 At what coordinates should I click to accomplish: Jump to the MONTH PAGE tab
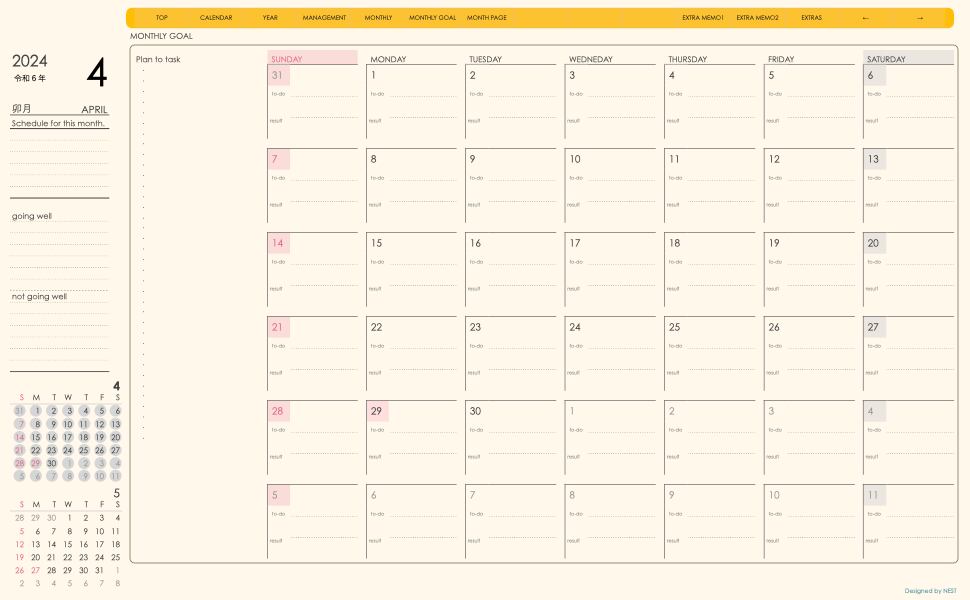tap(486, 18)
